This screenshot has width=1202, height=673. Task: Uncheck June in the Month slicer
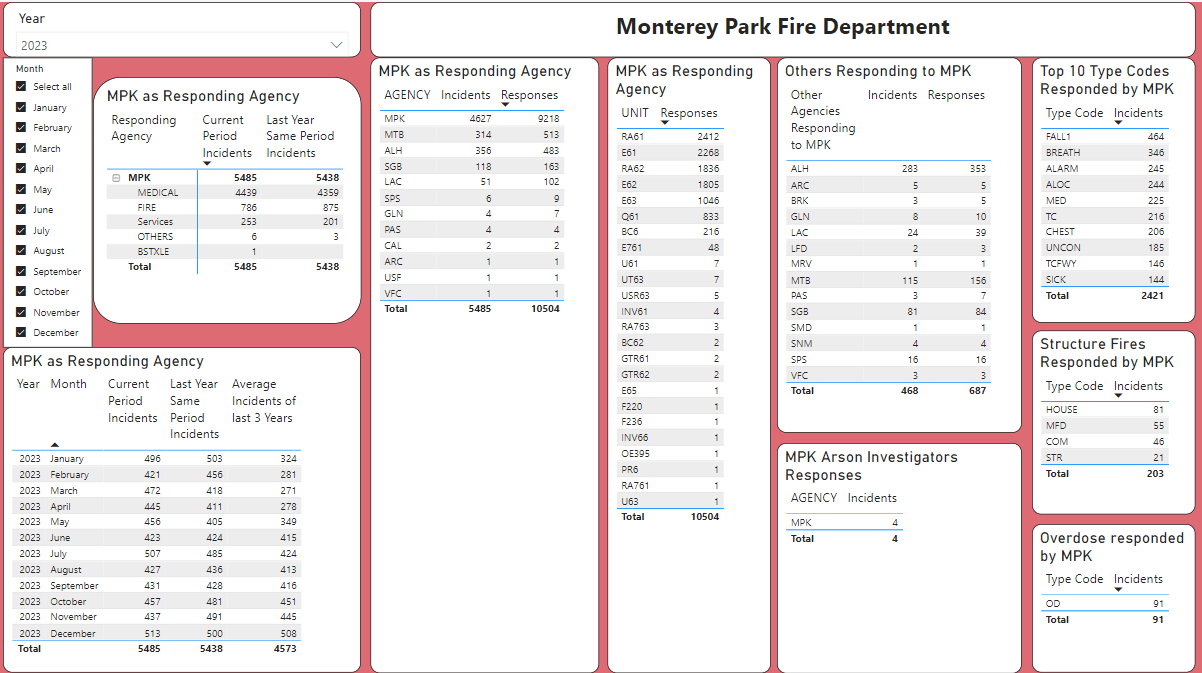pyautogui.click(x=21, y=210)
